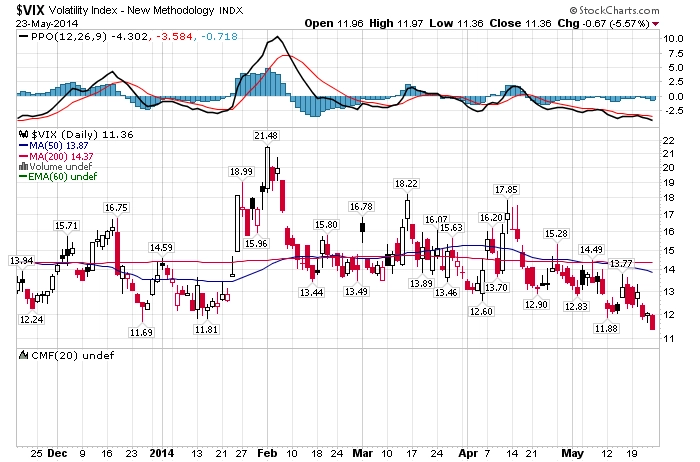Click the Feb month label on date axis
This screenshot has width=700, height=462.
tap(267, 453)
